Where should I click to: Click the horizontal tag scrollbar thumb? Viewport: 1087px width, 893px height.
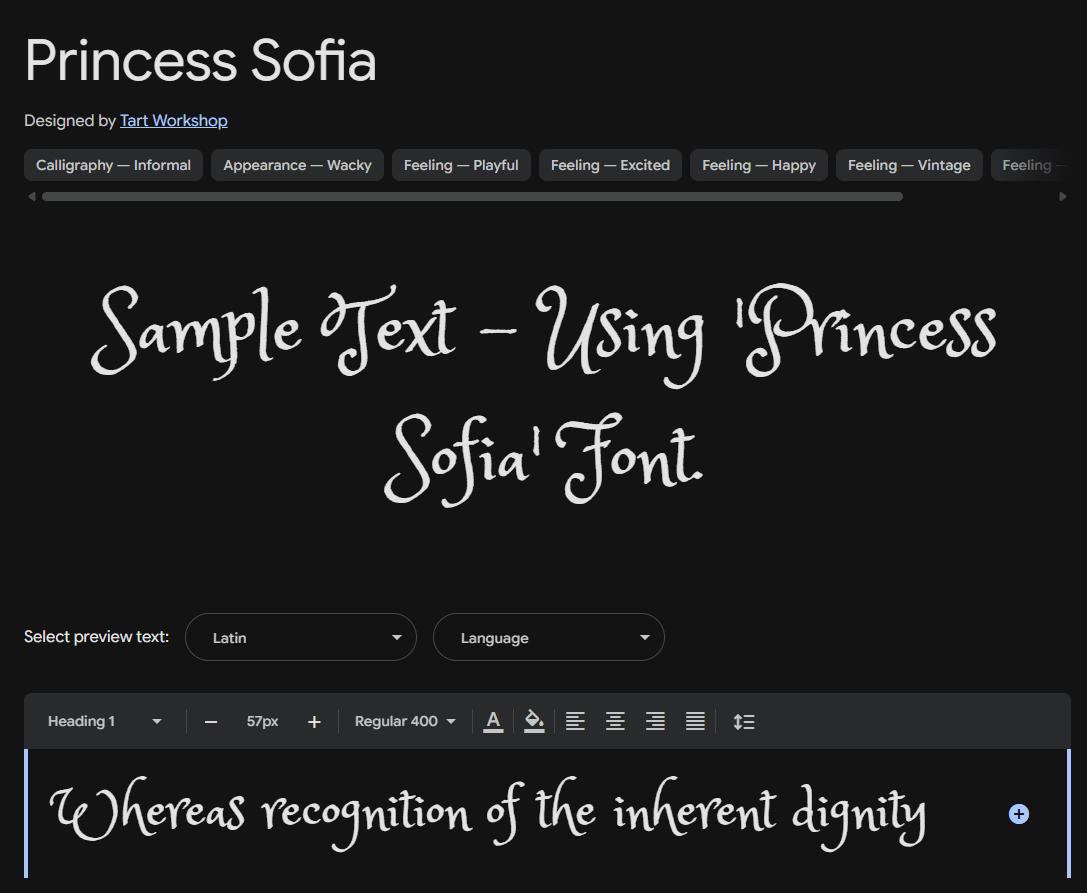click(472, 197)
